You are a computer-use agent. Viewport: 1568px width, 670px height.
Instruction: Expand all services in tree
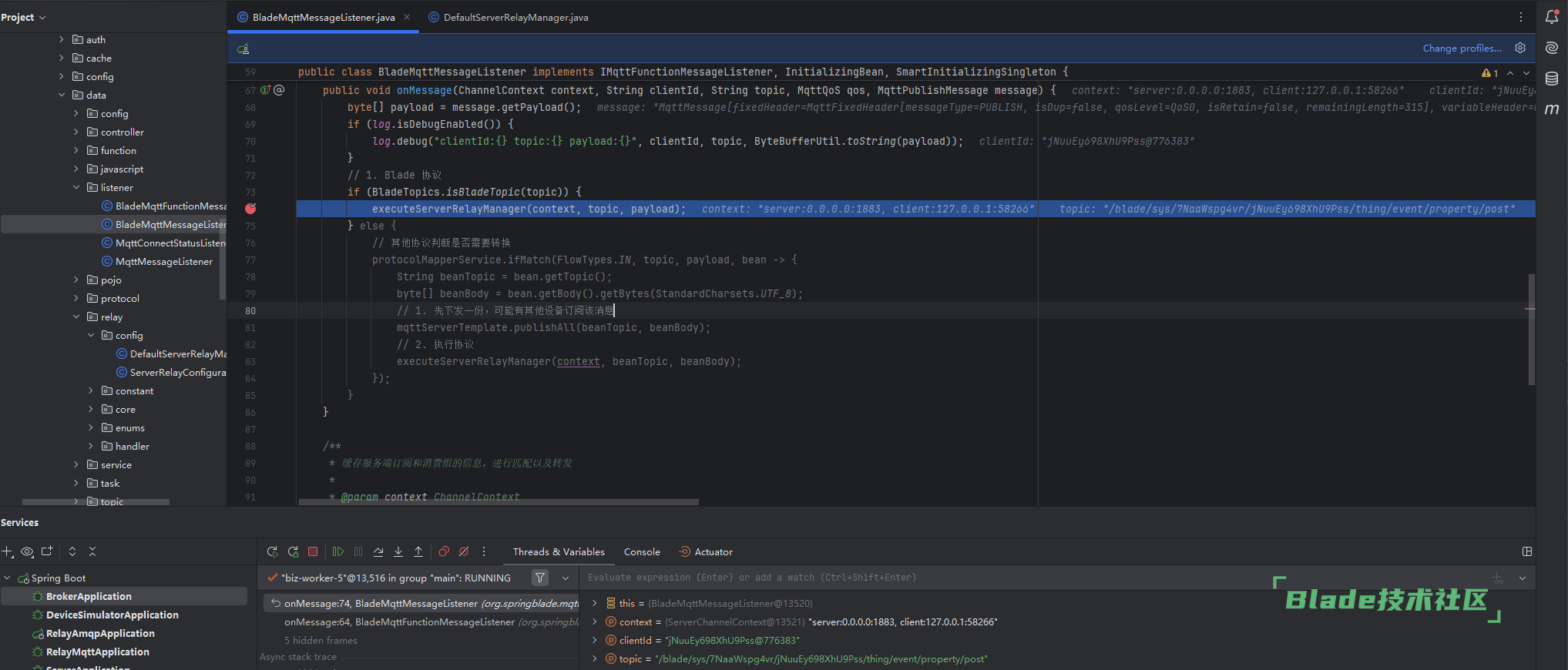(x=72, y=551)
